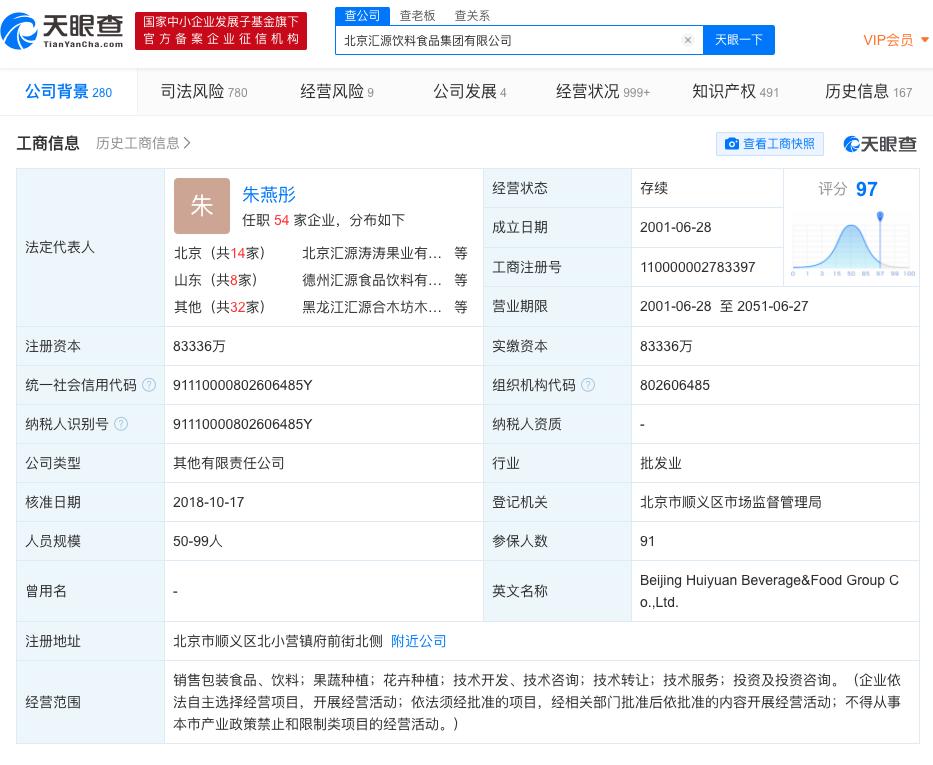Click the 天眼一下 search button
This screenshot has height=765, width=933.
point(739,40)
